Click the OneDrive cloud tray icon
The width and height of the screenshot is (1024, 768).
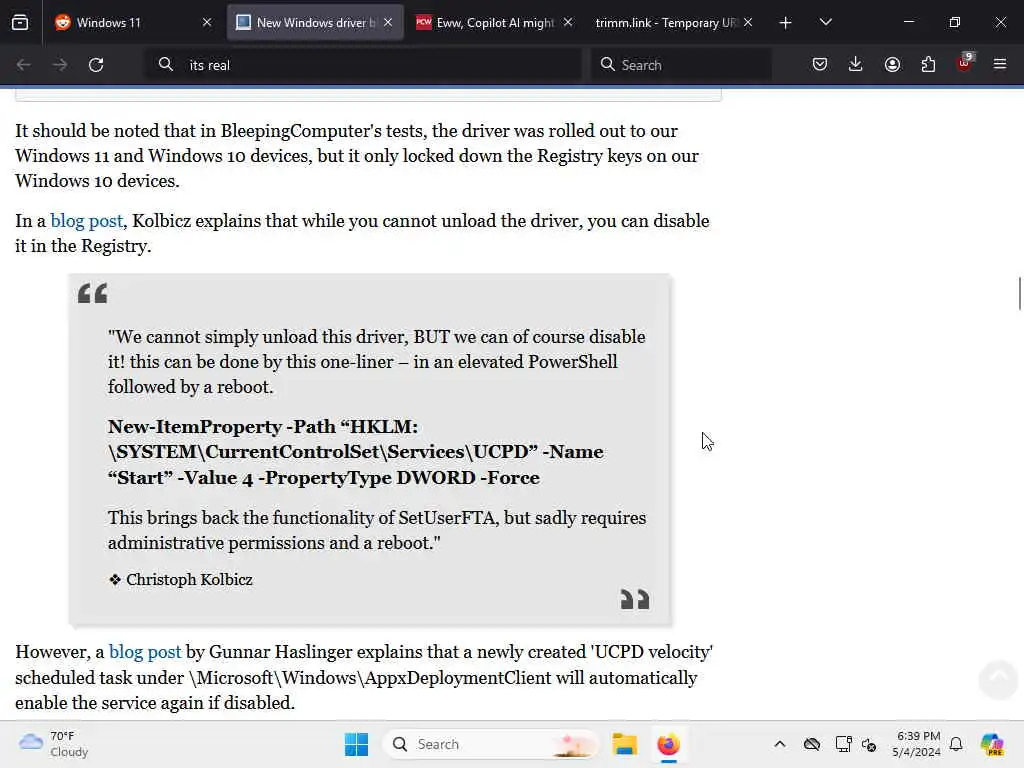(x=812, y=744)
